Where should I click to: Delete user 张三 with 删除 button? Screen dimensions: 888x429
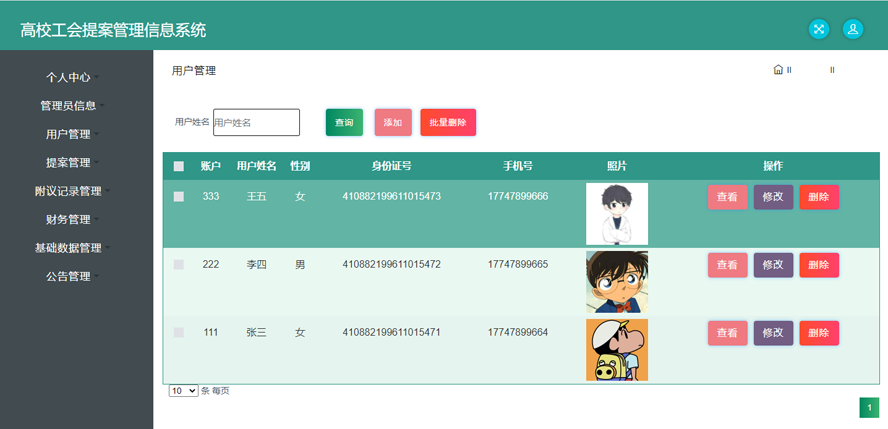click(x=819, y=333)
